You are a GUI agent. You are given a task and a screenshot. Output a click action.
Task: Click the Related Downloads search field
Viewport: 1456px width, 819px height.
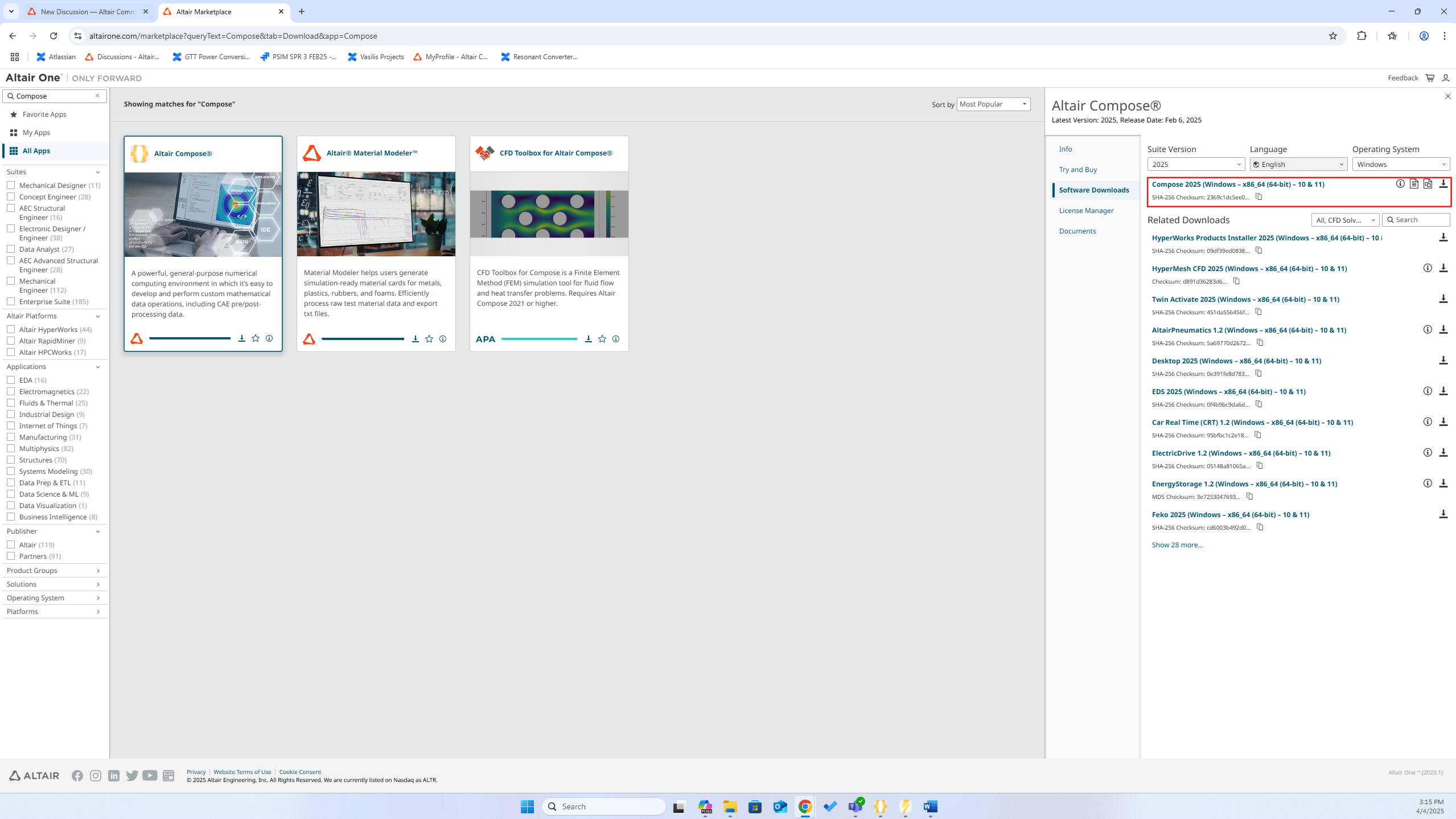coord(1416,220)
